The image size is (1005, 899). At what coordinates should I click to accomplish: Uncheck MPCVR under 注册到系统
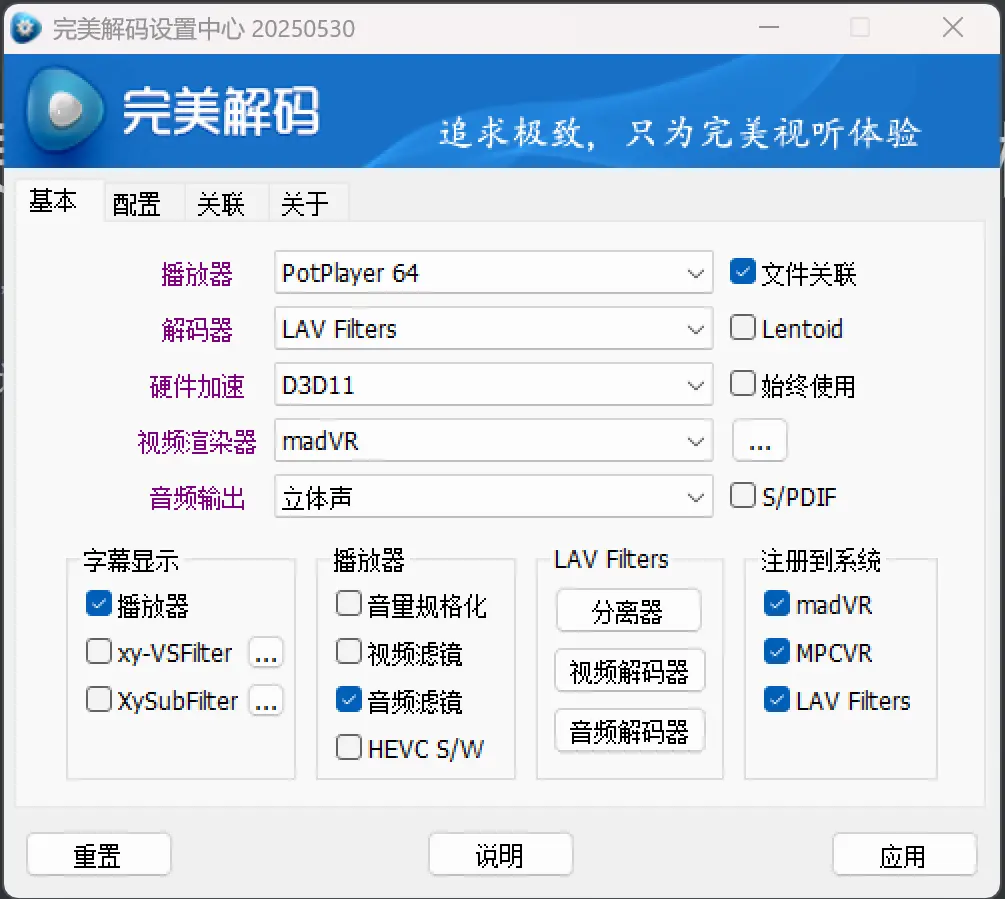[x=777, y=652]
